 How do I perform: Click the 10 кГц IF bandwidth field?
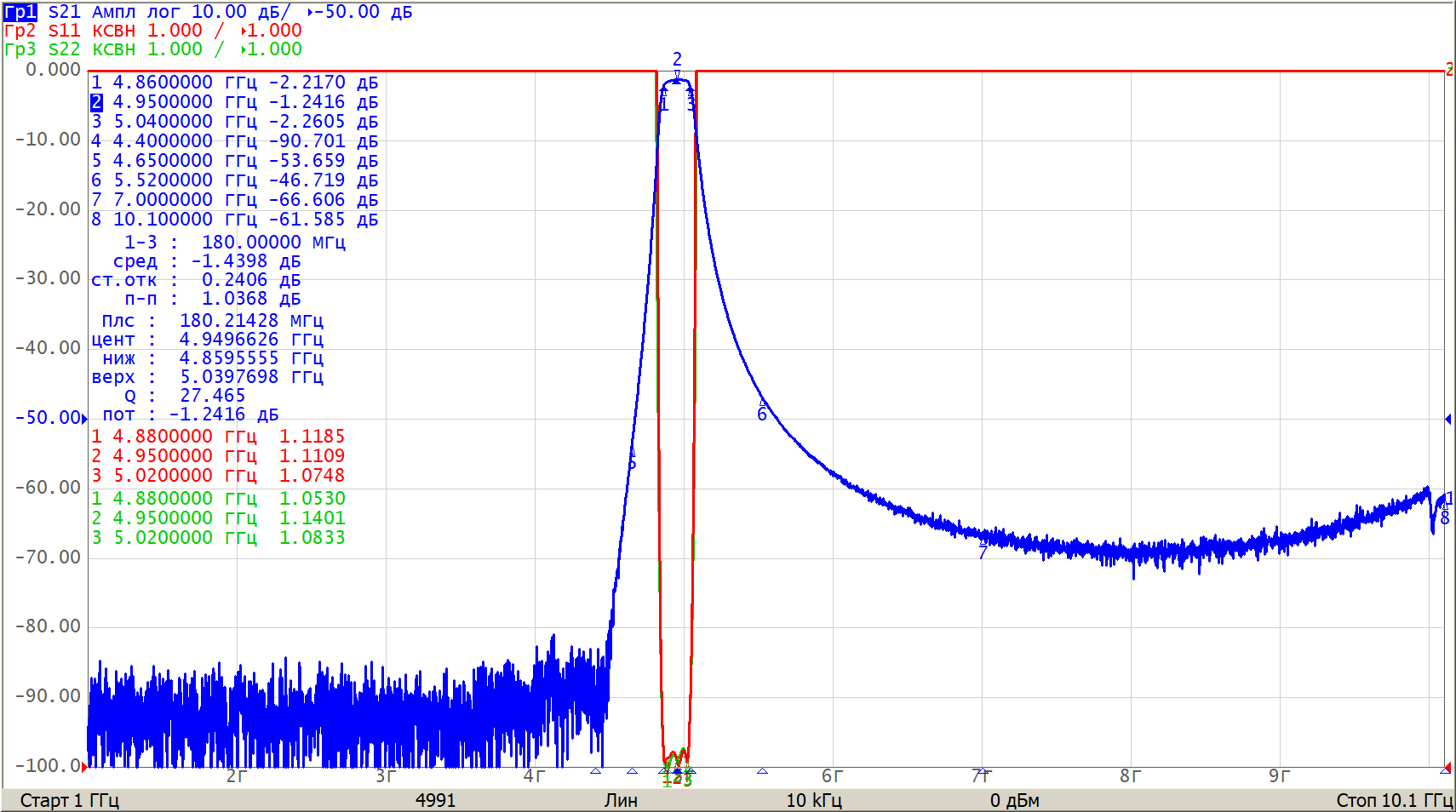(x=813, y=800)
